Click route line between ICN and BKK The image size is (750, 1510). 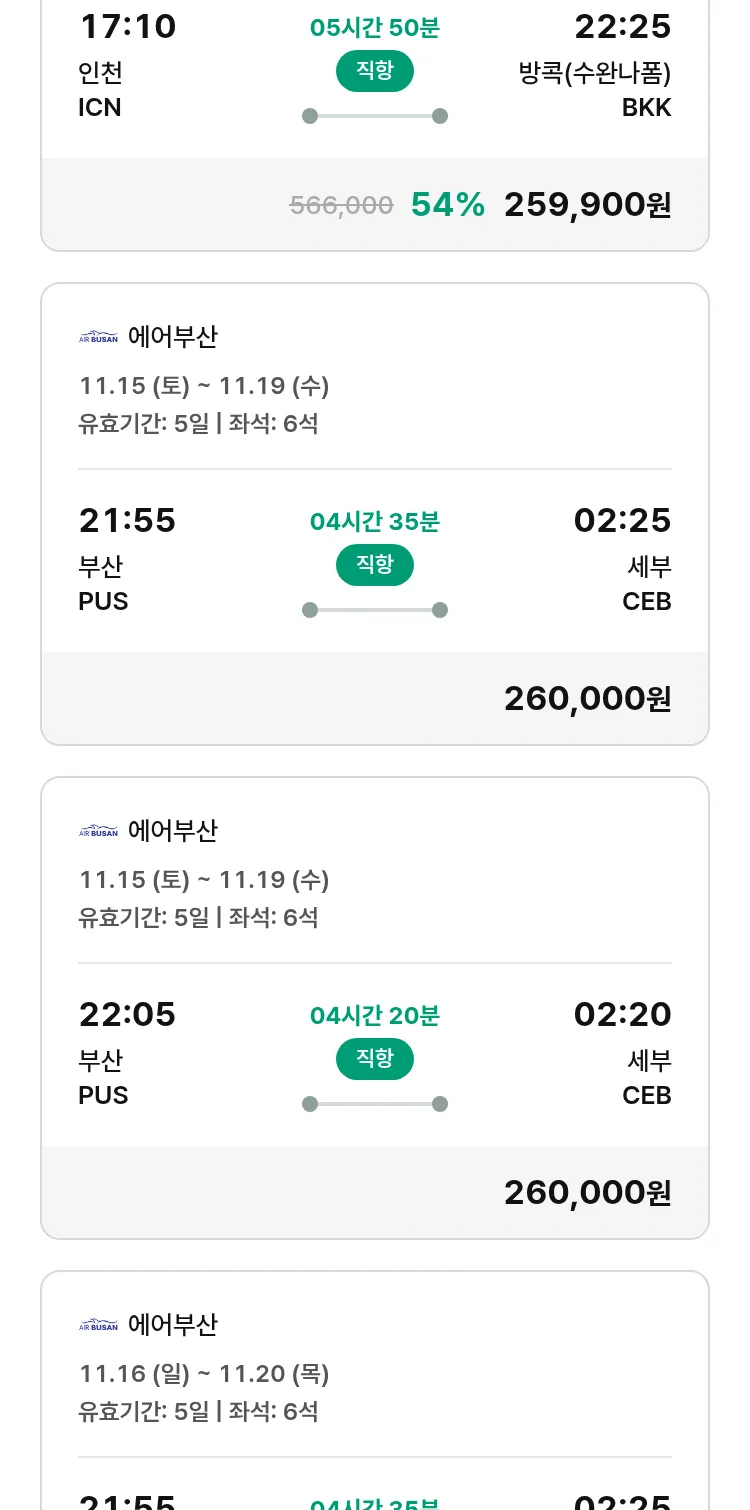coord(375,116)
